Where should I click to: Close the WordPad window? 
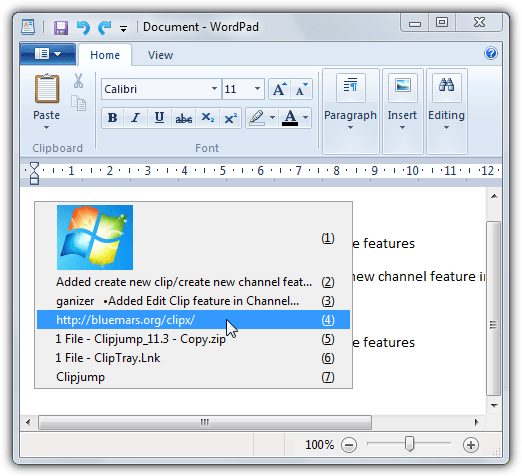pos(479,23)
